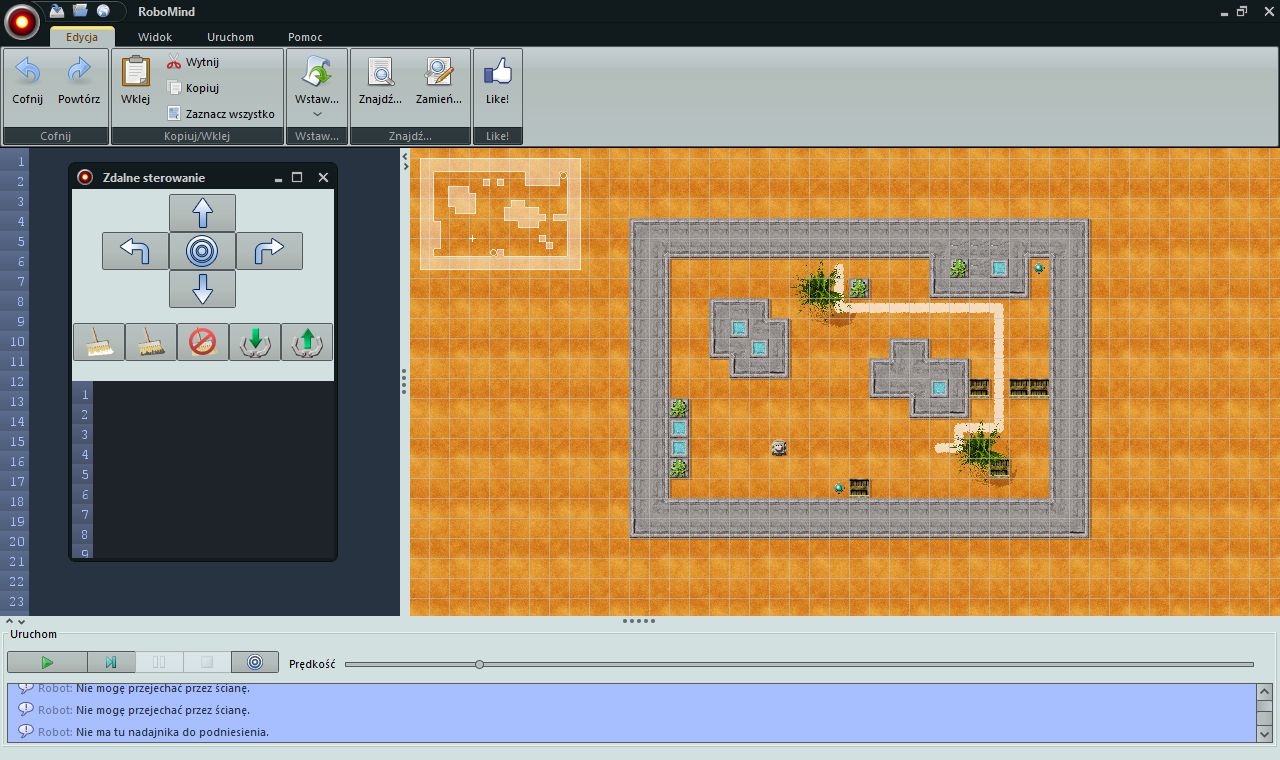Expand the run panel with up chevron
The width and height of the screenshot is (1280, 760).
[x=10, y=621]
